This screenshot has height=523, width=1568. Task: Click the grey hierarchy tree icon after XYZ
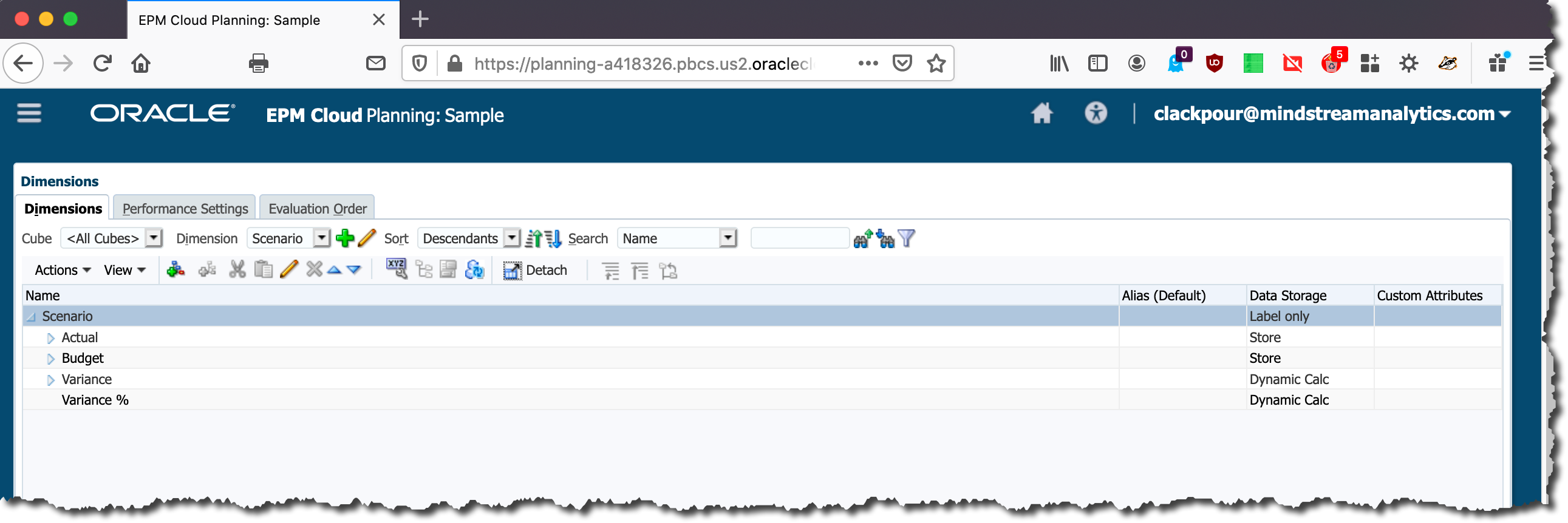point(424,270)
